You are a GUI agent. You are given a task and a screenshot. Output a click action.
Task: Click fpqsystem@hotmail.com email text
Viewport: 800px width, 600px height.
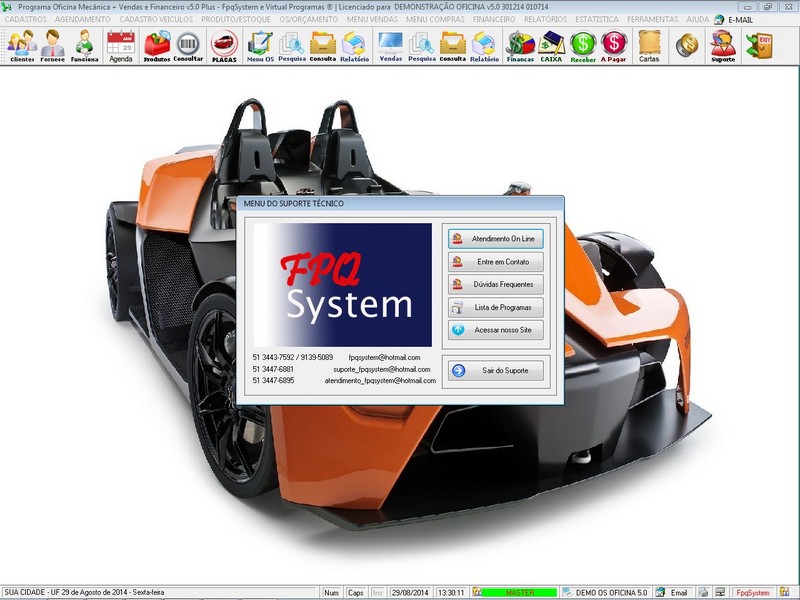click(x=384, y=358)
